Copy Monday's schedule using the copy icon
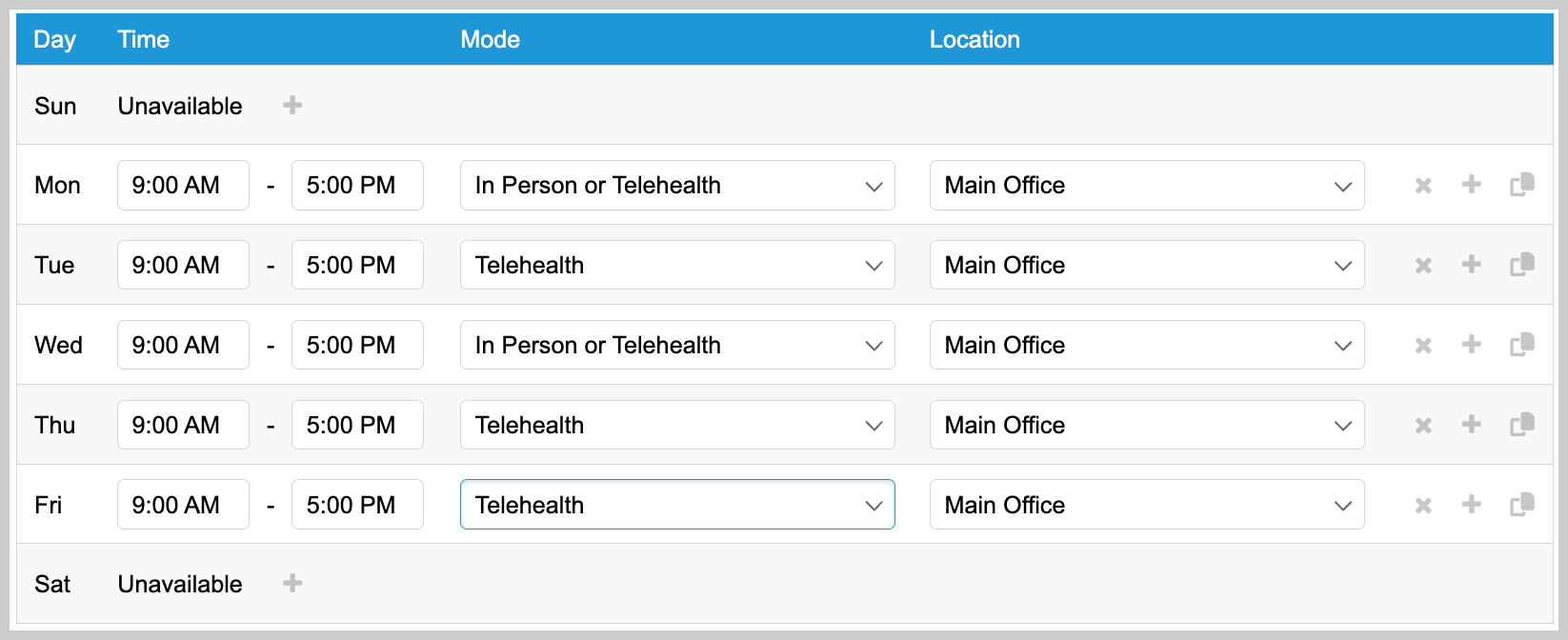 click(x=1521, y=185)
